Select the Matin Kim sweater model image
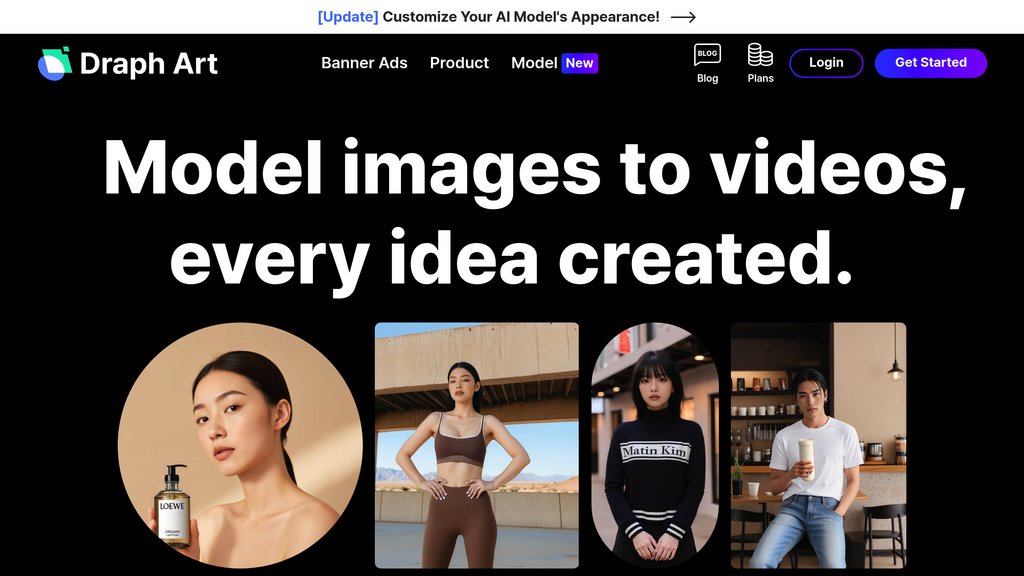1024x576 pixels. pyautogui.click(x=655, y=445)
